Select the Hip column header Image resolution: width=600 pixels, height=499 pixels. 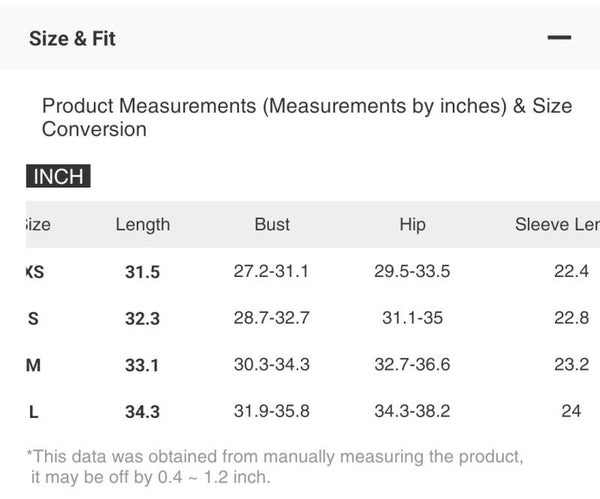pyautogui.click(x=412, y=224)
